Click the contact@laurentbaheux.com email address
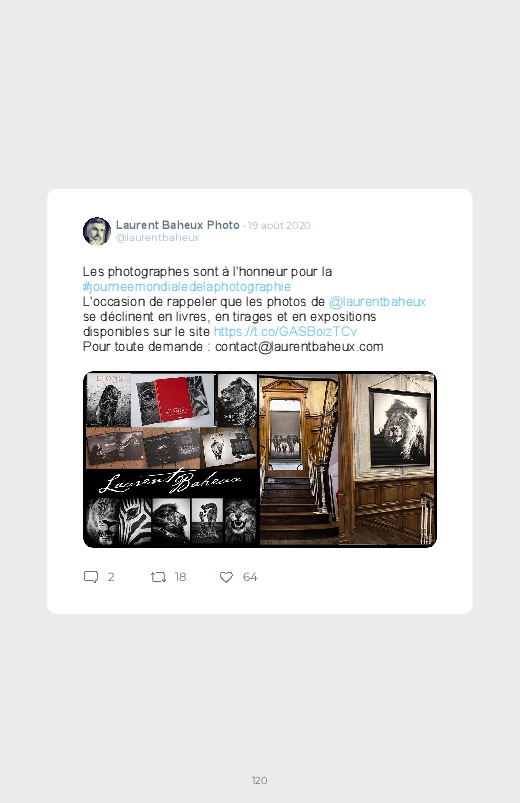The height and width of the screenshot is (803, 520). (299, 347)
